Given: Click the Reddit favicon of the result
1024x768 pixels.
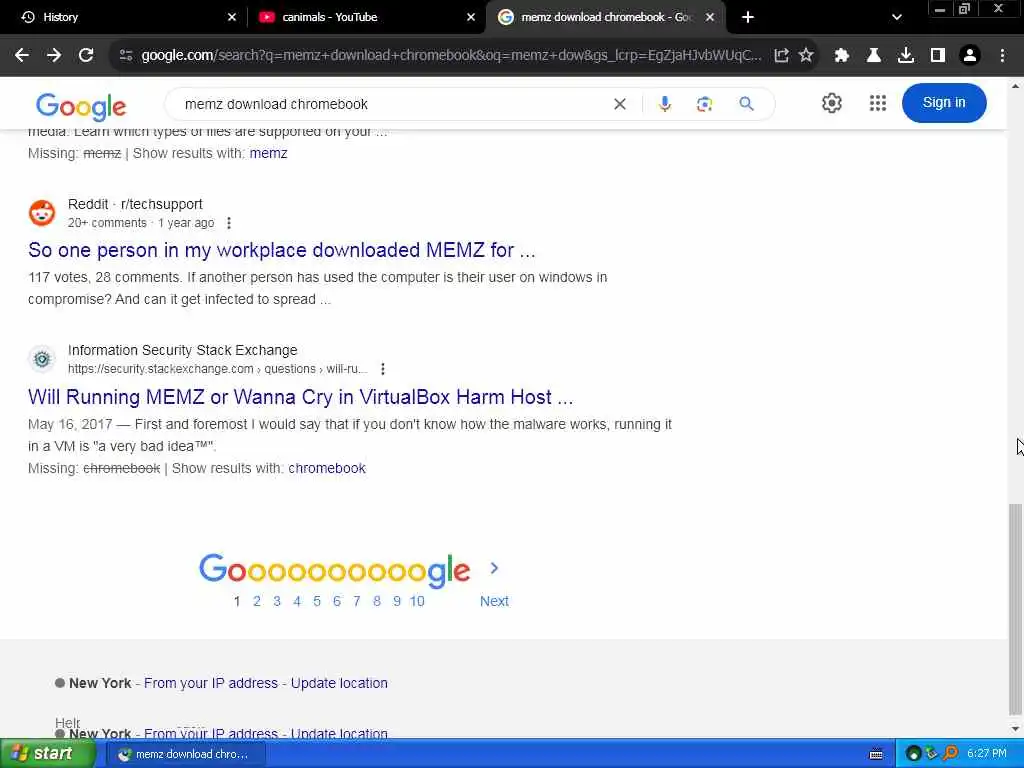Looking at the screenshot, I should (42, 213).
